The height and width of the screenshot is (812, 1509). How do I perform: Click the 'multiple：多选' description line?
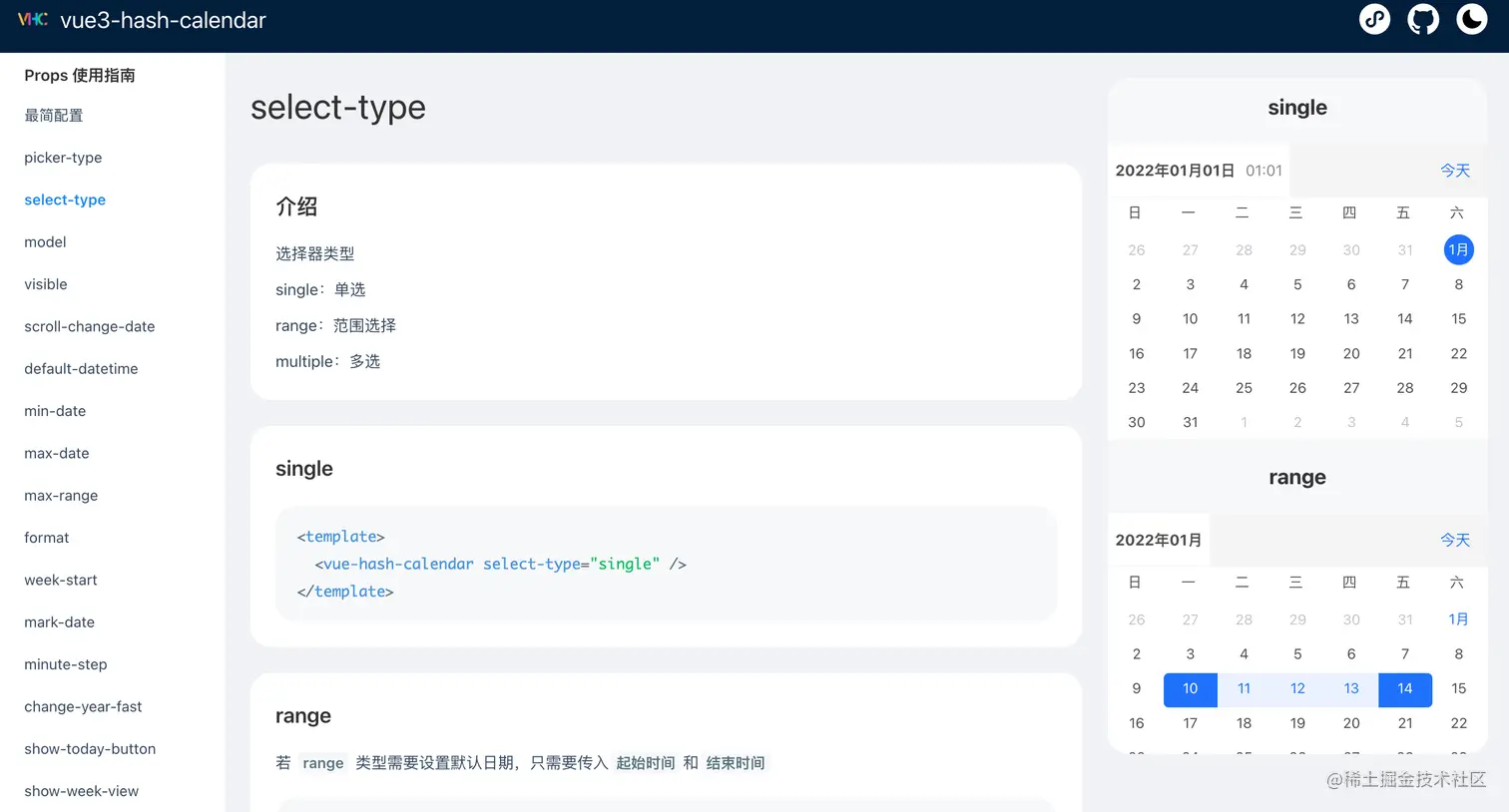click(x=328, y=361)
